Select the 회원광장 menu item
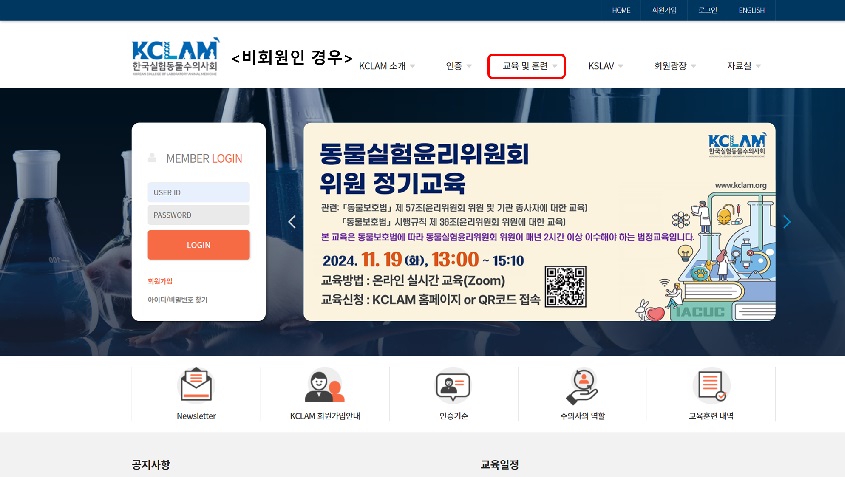 (675, 66)
